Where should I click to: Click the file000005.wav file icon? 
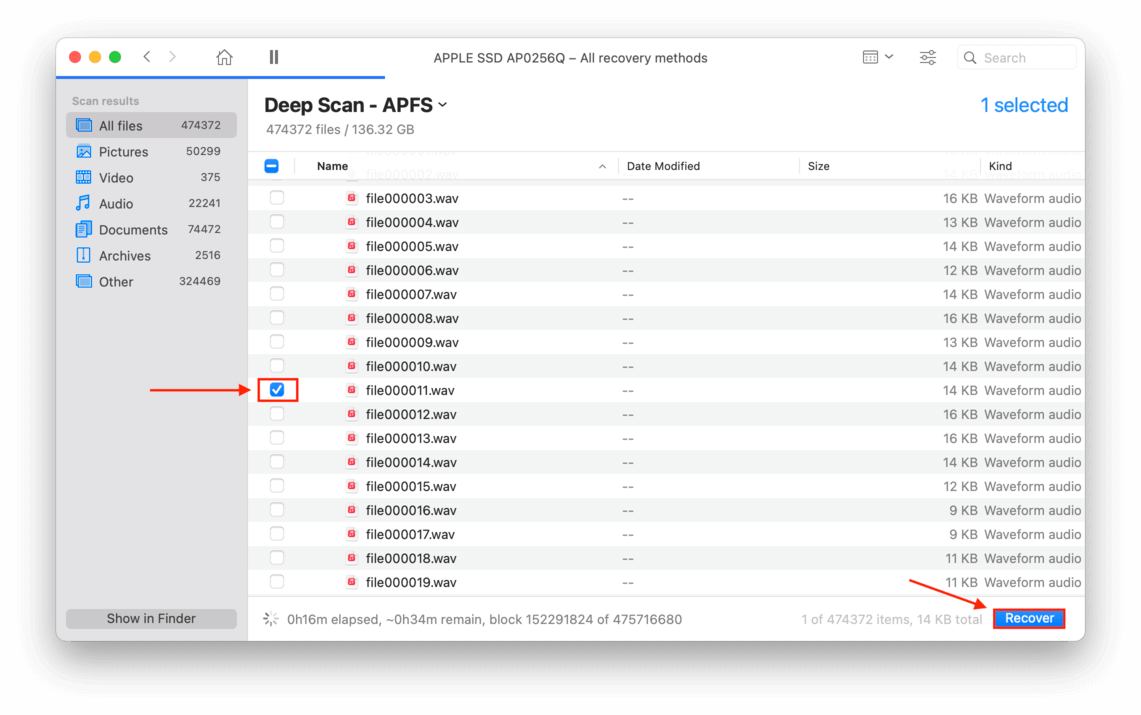pyautogui.click(x=351, y=246)
